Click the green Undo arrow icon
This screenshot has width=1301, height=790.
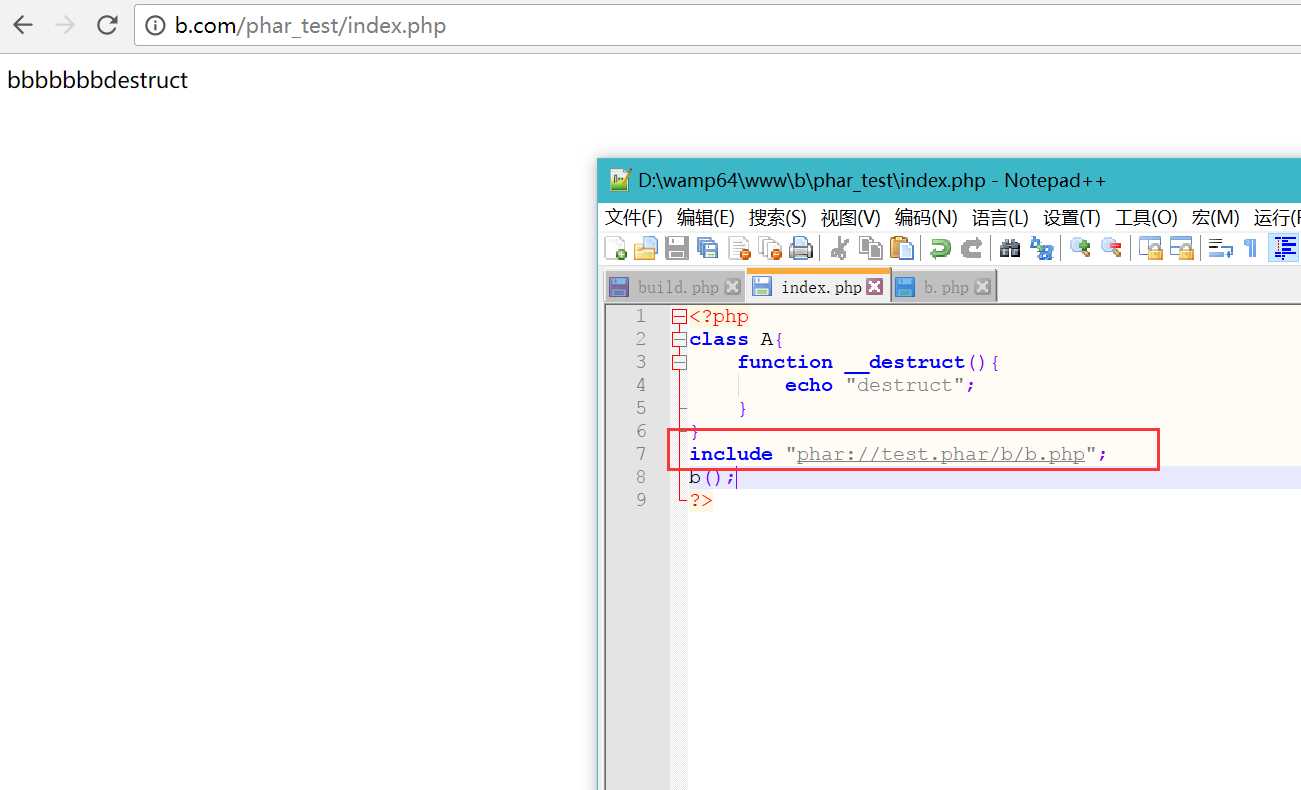(x=940, y=248)
